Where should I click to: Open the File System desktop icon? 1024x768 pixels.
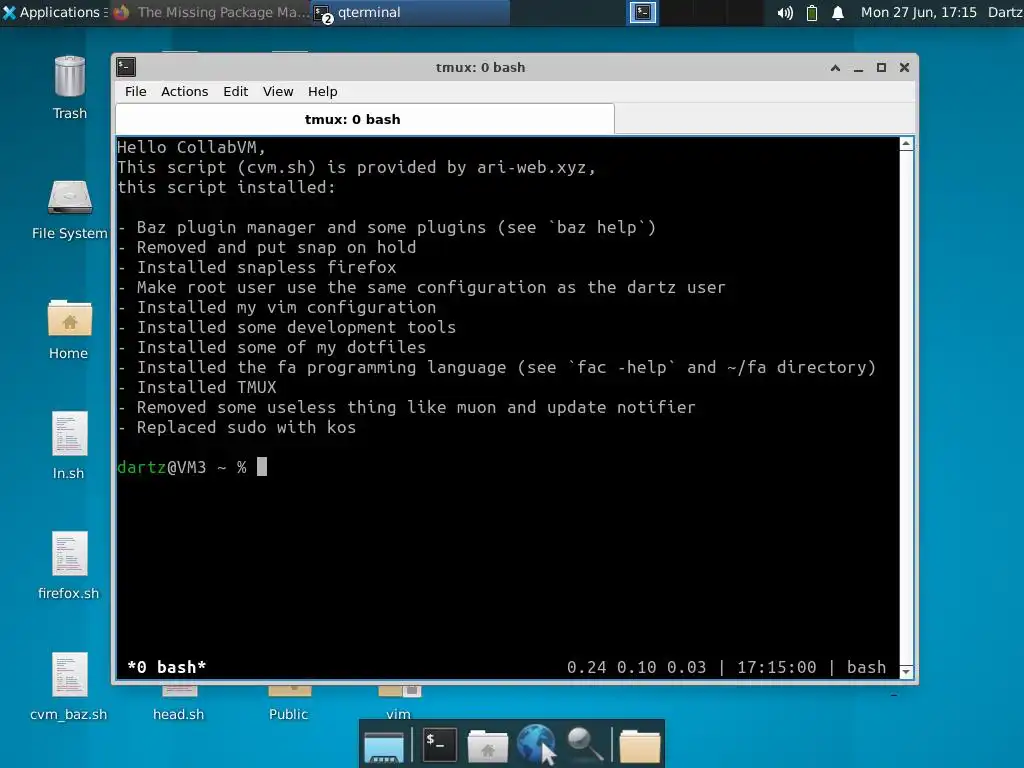[69, 198]
